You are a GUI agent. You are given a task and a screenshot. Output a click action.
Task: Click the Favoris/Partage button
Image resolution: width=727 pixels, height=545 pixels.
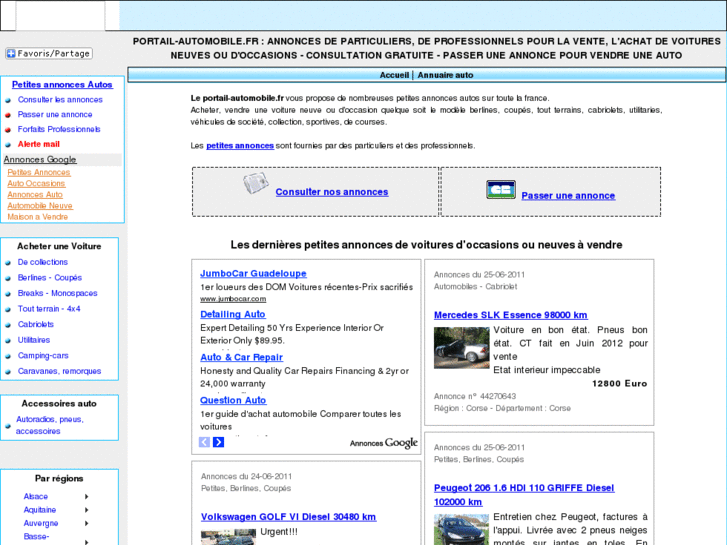(49, 54)
